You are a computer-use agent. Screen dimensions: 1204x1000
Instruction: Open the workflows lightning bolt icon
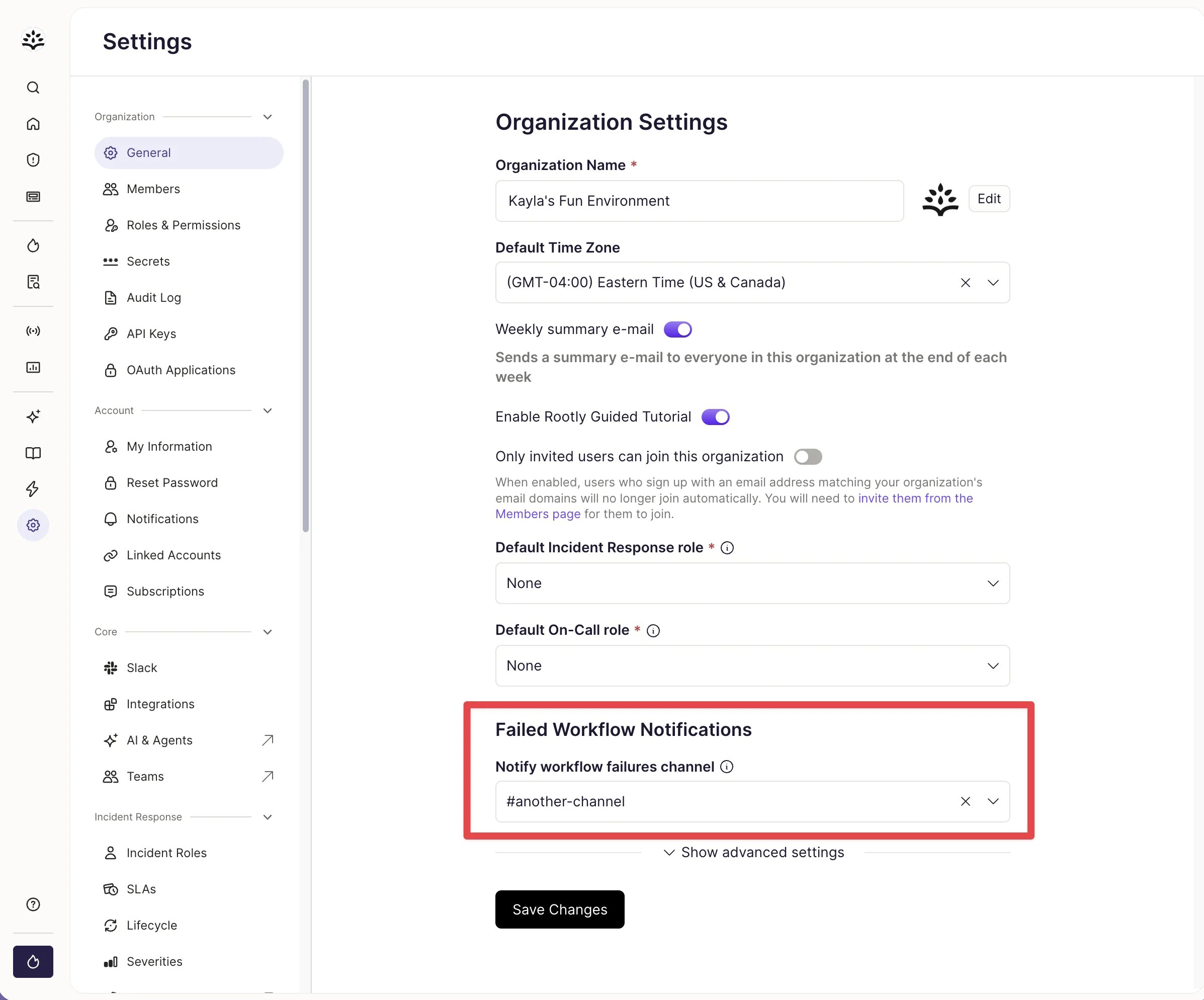tap(33, 489)
